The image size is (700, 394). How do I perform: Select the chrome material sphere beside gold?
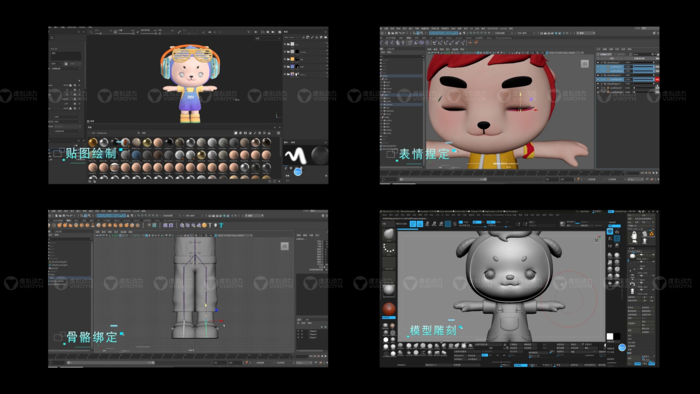coord(104,142)
